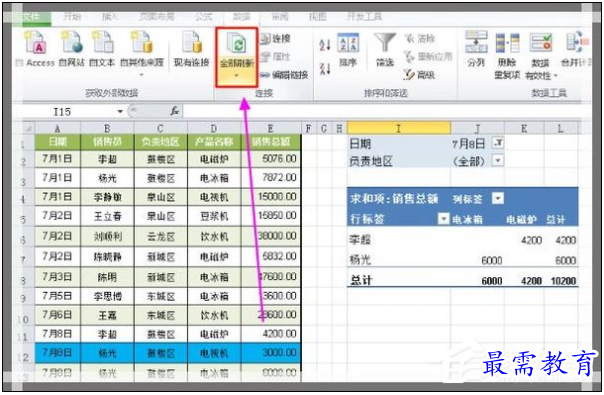Open the 行标签 row labels dropdown

(444, 219)
